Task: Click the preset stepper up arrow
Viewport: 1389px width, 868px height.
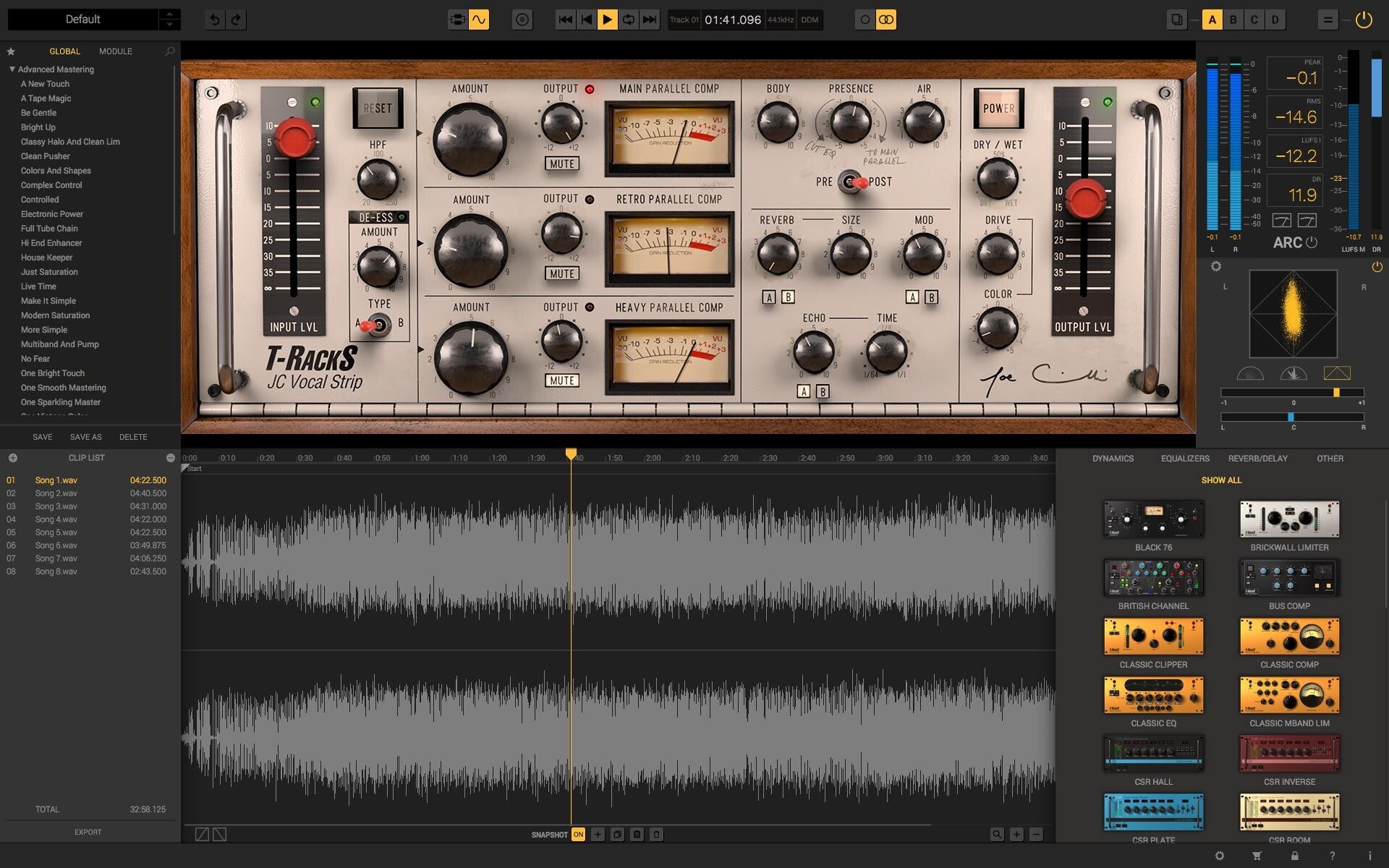Action: coord(169,14)
